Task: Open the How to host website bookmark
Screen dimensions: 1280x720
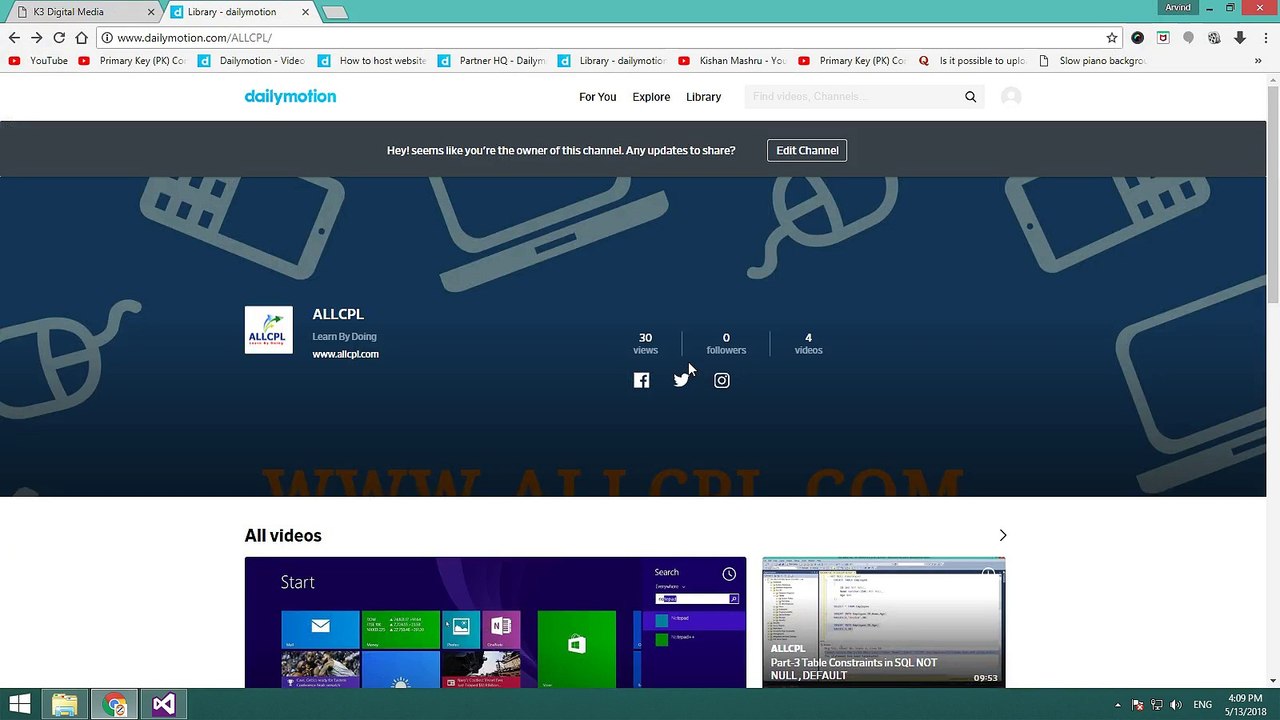Action: pyautogui.click(x=372, y=61)
